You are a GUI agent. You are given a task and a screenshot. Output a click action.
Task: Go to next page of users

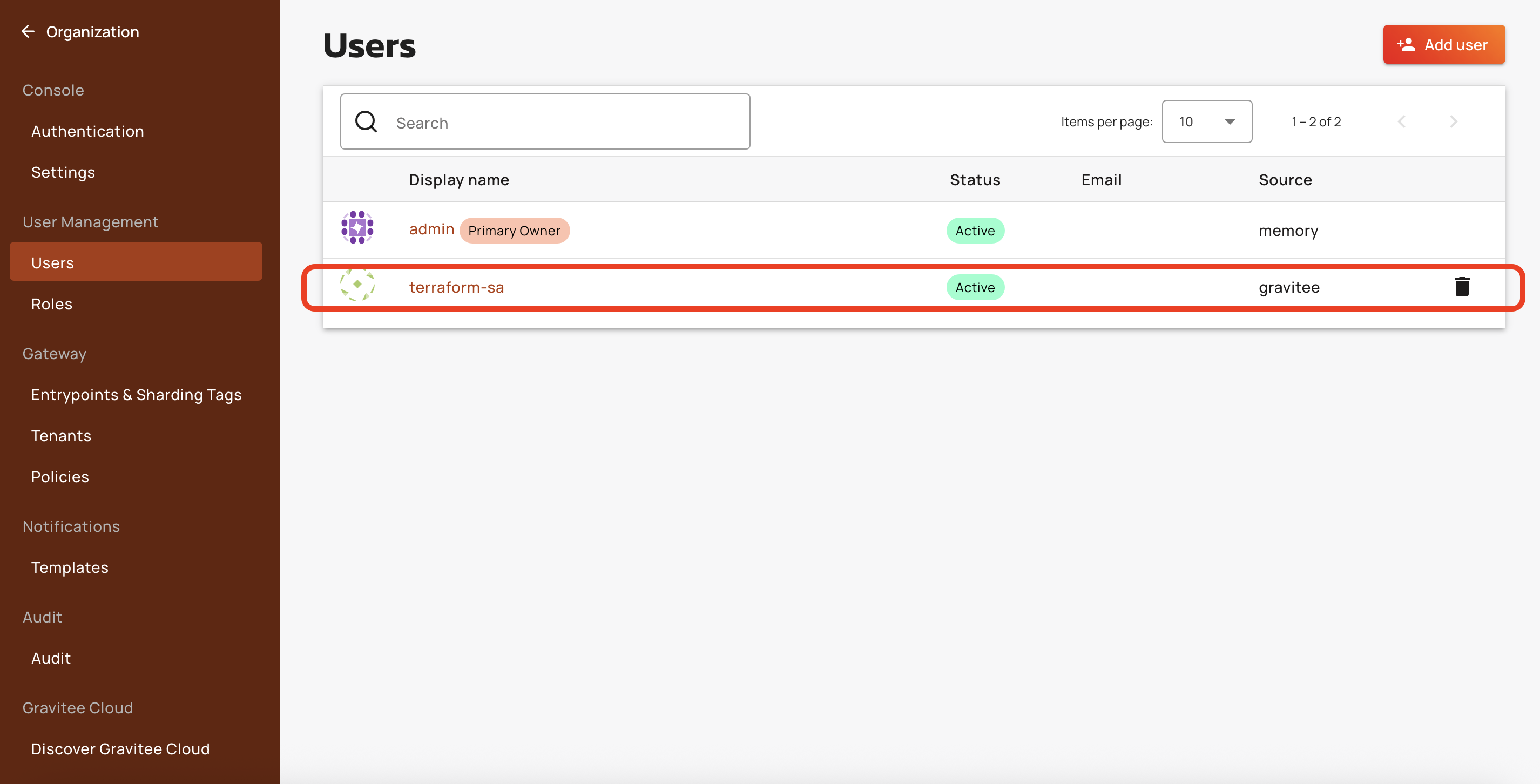pos(1453,122)
